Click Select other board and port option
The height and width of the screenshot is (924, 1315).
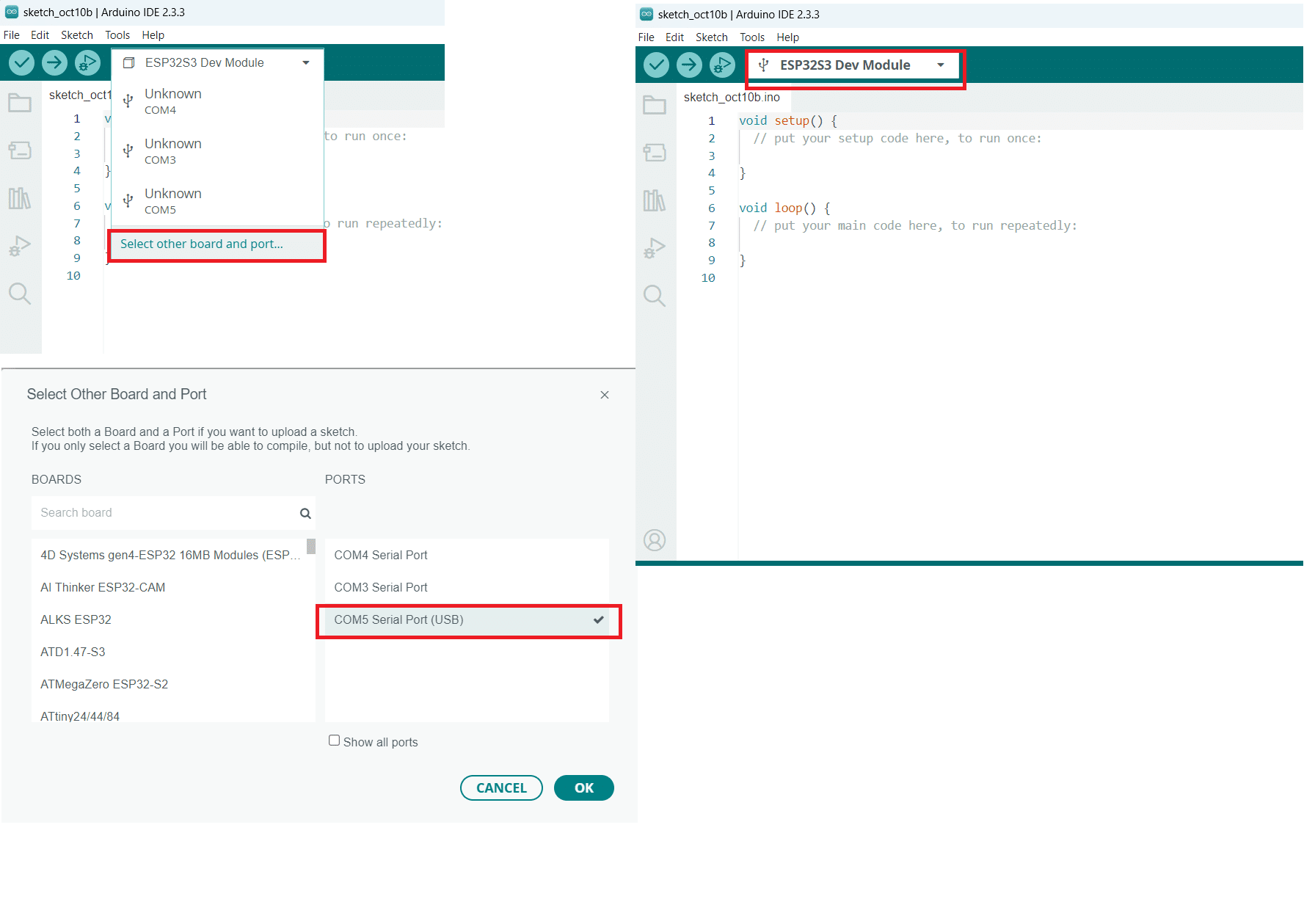click(216, 244)
